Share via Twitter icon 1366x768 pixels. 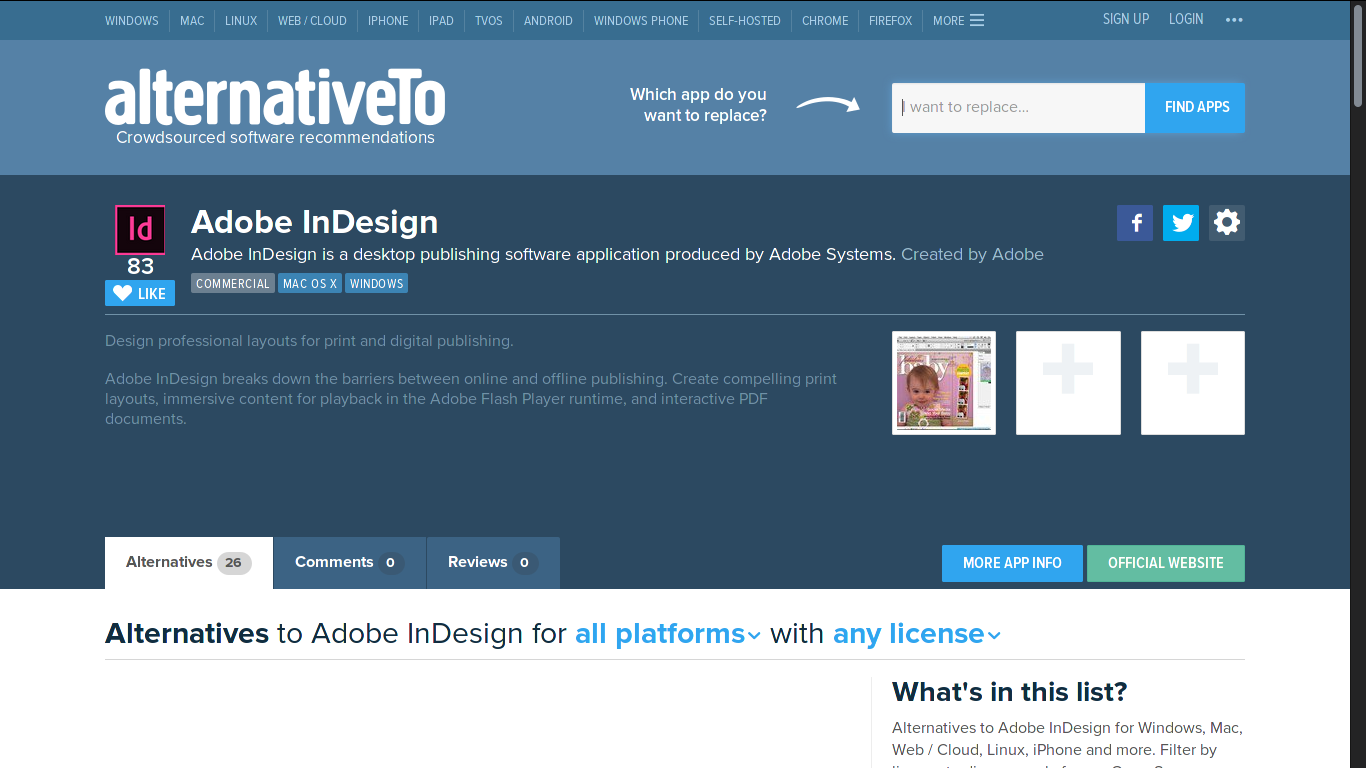click(x=1181, y=223)
